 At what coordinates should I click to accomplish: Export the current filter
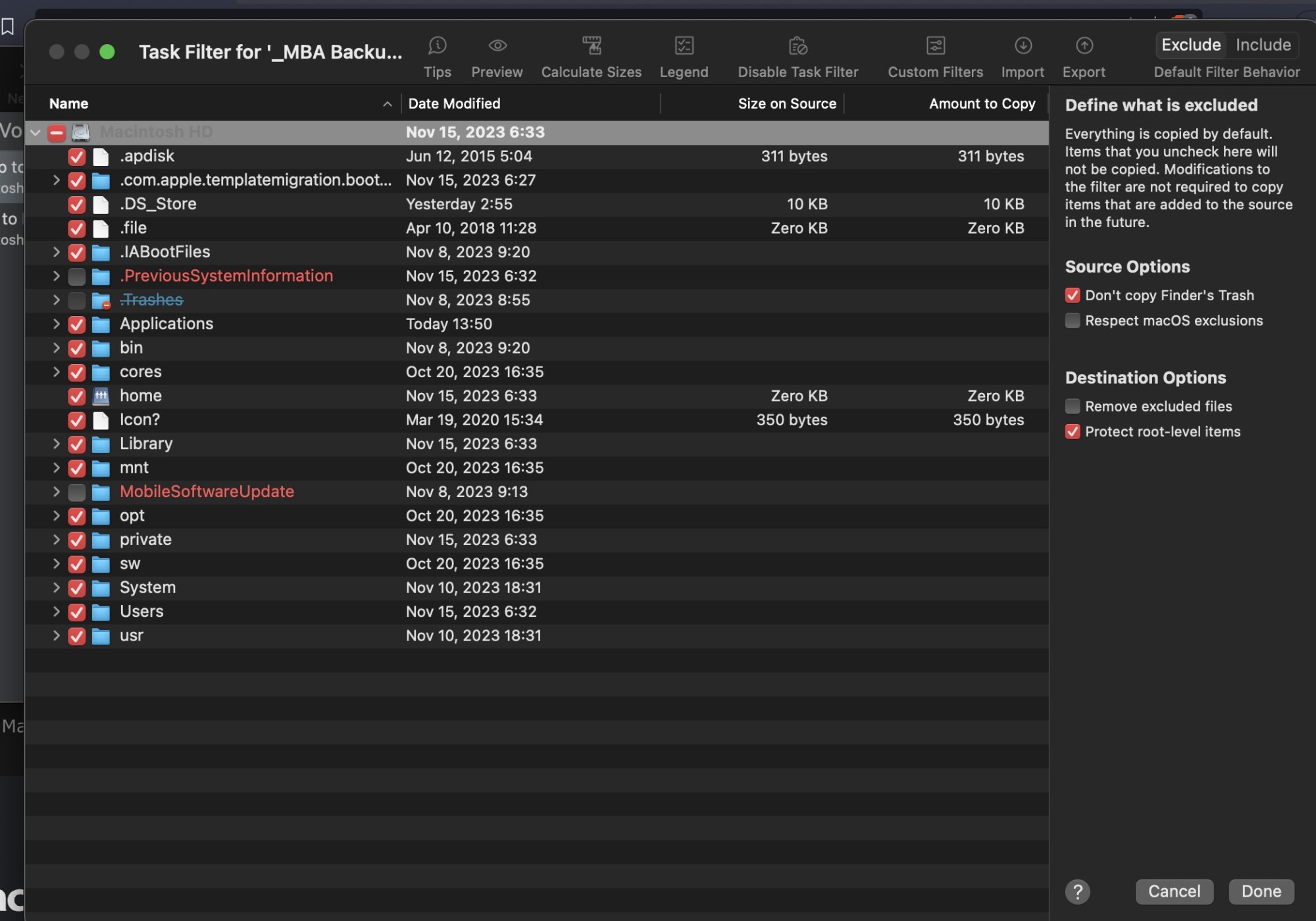pyautogui.click(x=1083, y=55)
